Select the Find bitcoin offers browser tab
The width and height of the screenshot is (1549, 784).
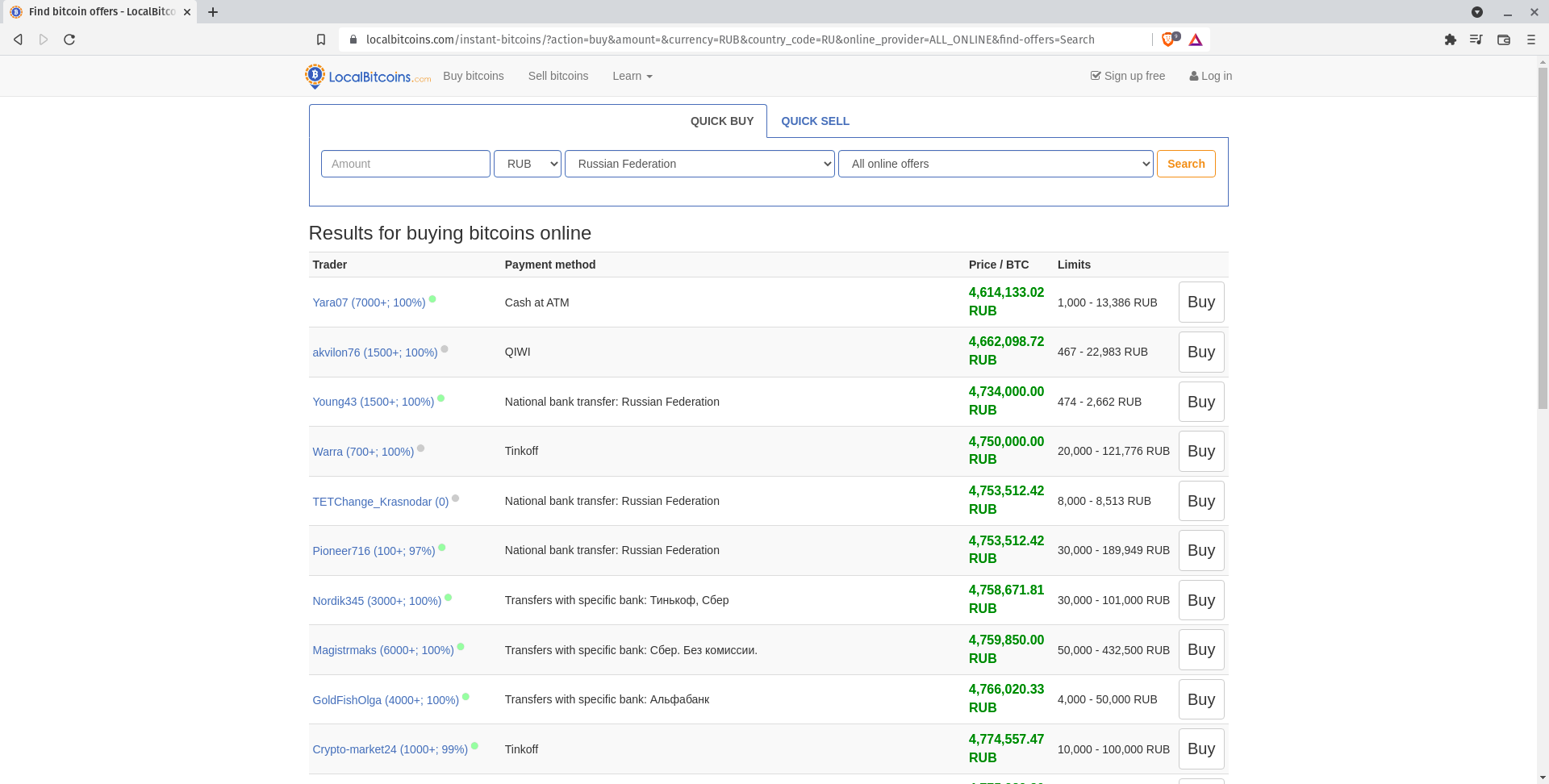click(98, 12)
